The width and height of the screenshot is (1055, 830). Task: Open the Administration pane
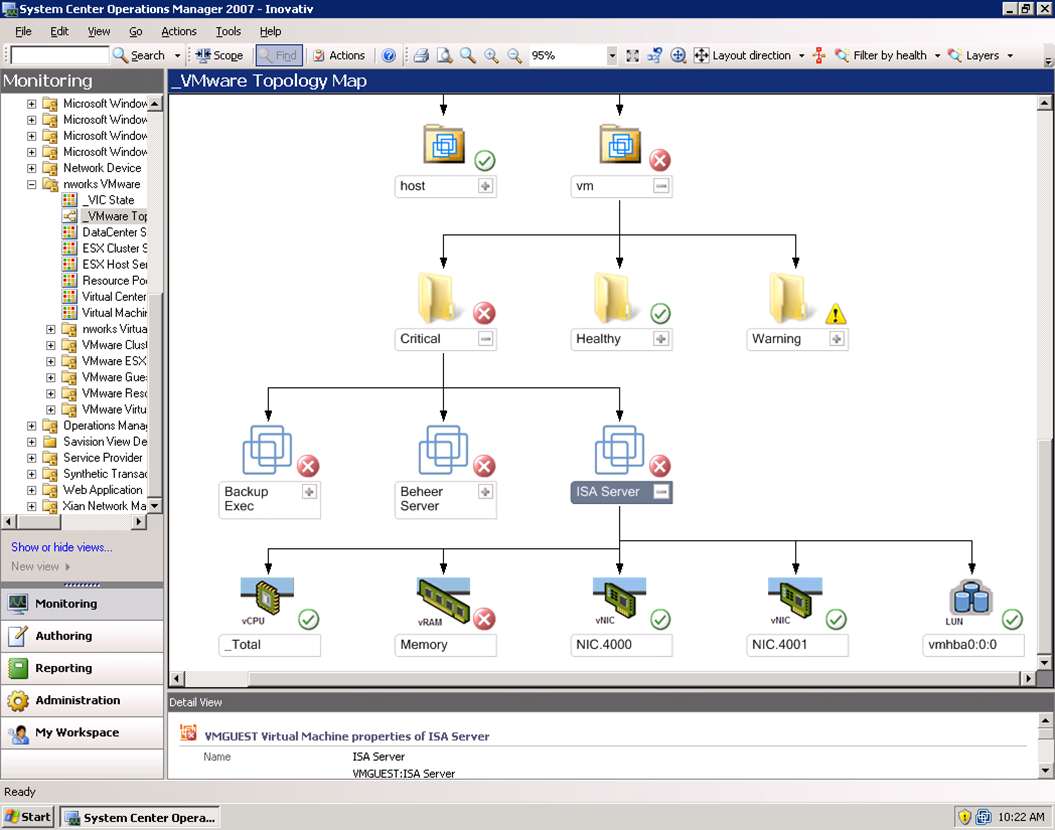pyautogui.click(x=82, y=700)
